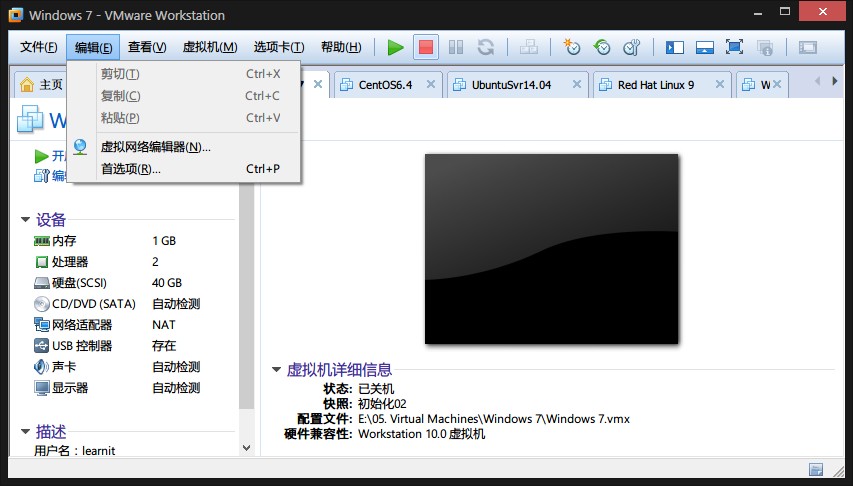Choose 首选项(R)... from the Edit menu
Screen dimensions: 853x486
pyautogui.click(x=183, y=169)
